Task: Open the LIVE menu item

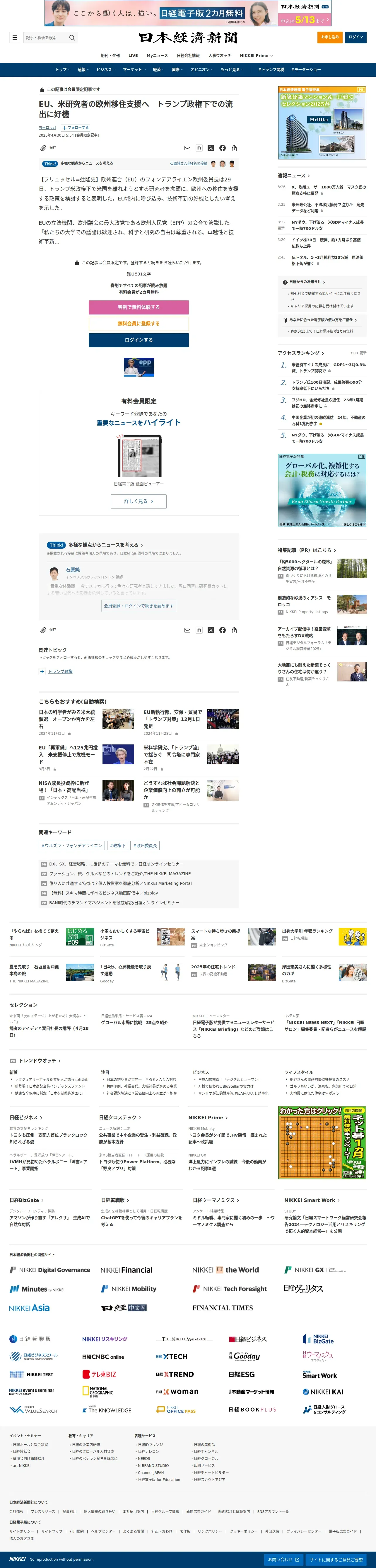Action: tap(133, 55)
